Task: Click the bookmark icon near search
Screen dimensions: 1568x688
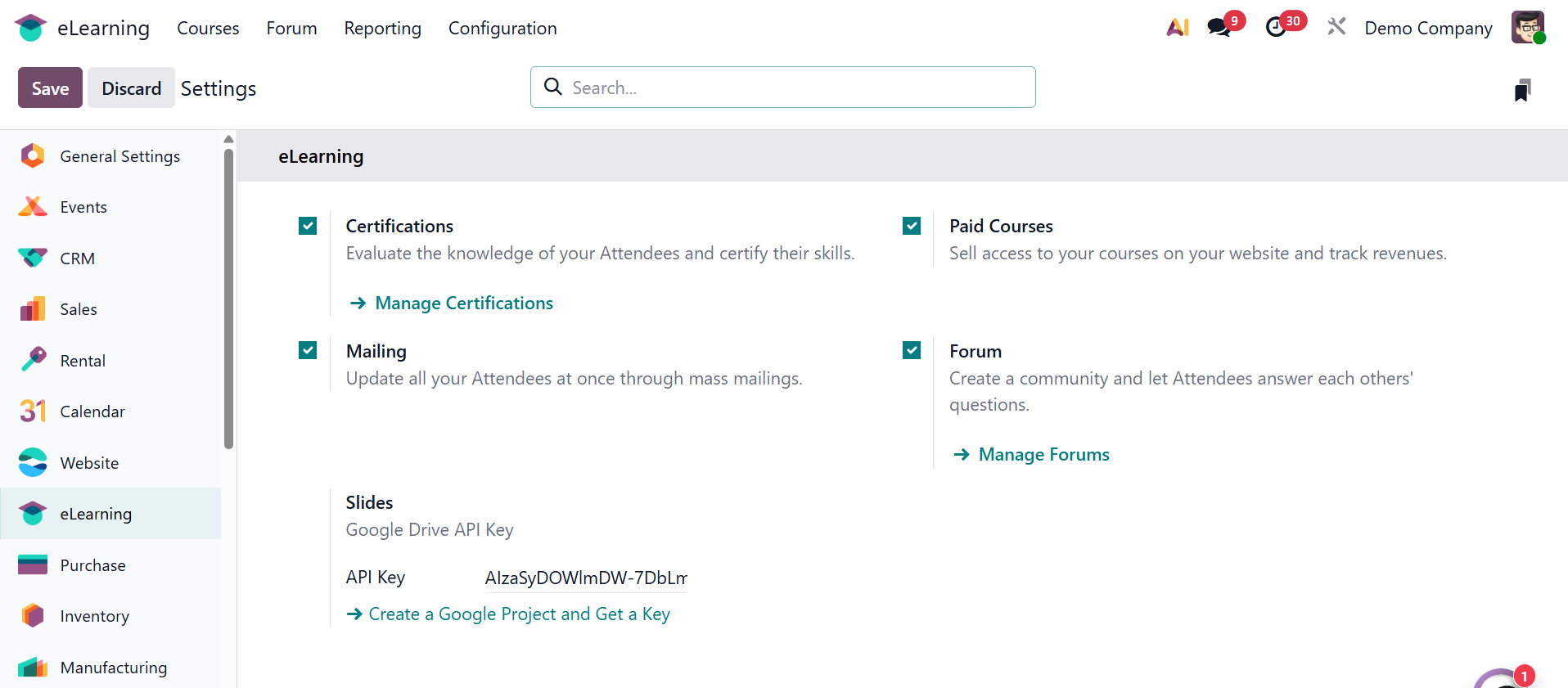Action: tap(1522, 90)
